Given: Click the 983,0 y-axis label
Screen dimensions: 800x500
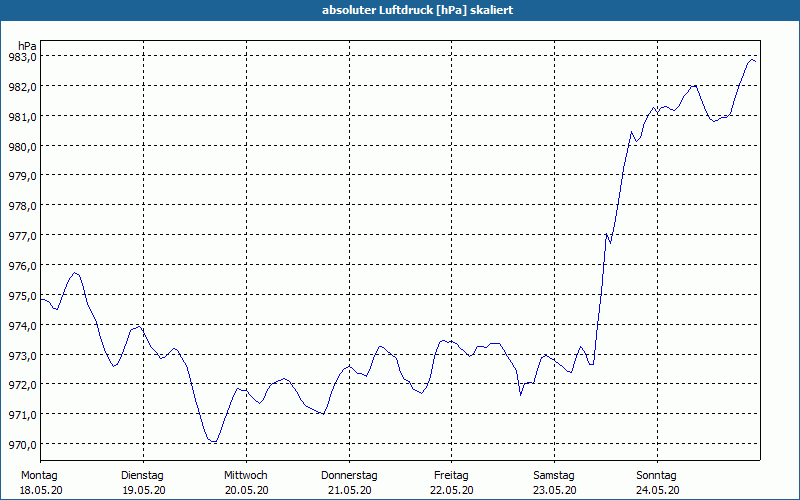Looking at the screenshot, I should (22, 57).
